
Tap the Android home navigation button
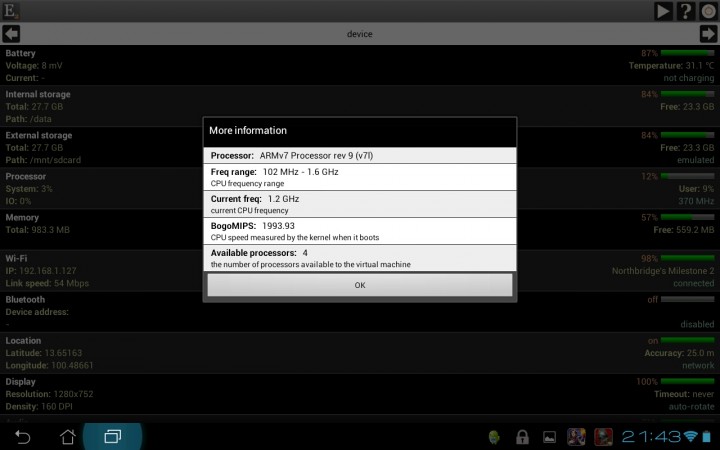click(68, 437)
